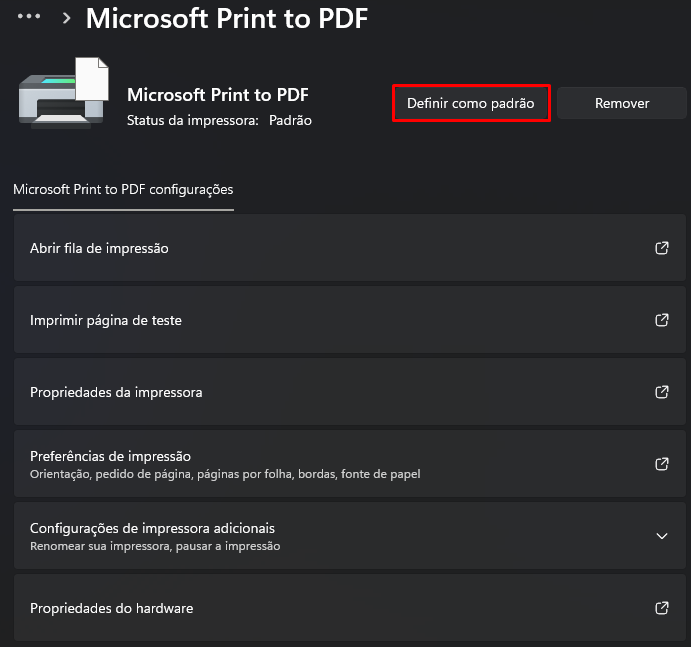This screenshot has height=647, width=691.
Task: Click external link icon for Abrir fila de impressão
Action: 661,248
